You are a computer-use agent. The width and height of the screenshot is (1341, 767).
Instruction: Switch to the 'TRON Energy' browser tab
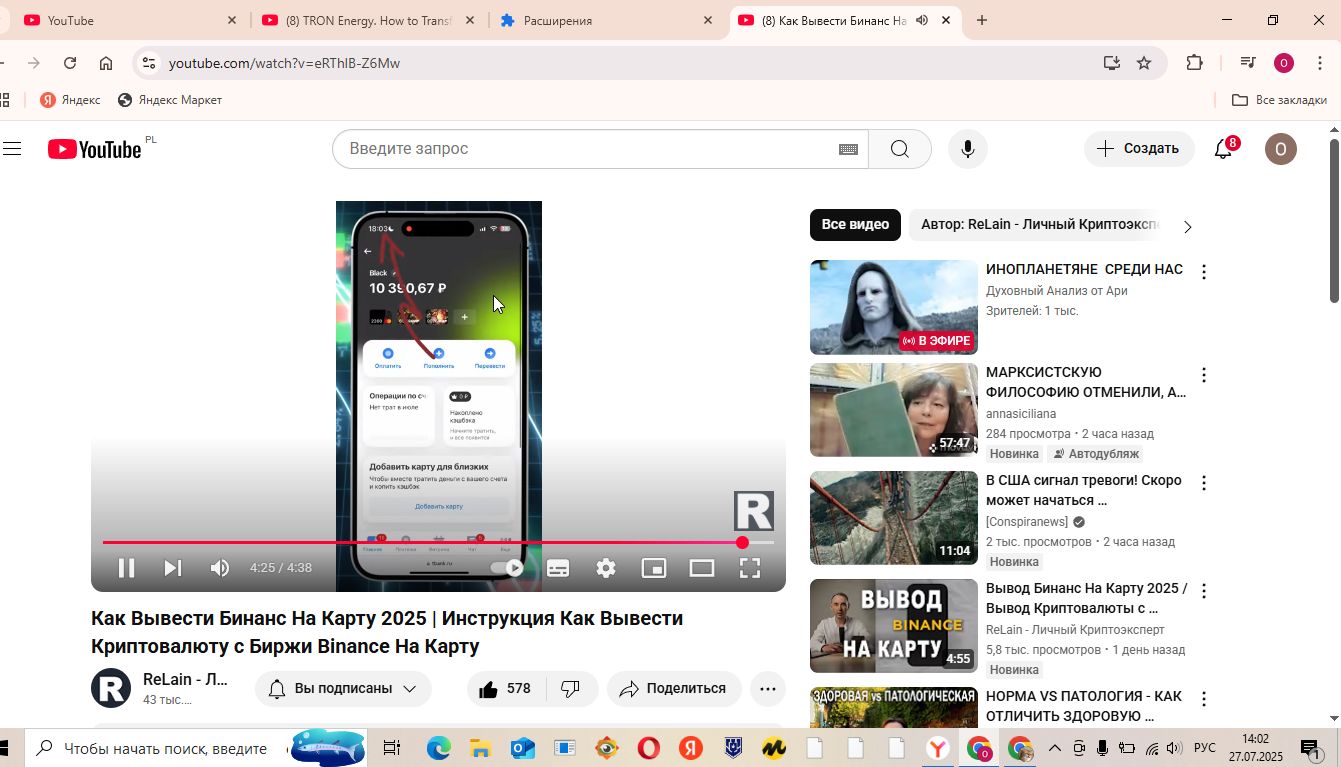(369, 20)
